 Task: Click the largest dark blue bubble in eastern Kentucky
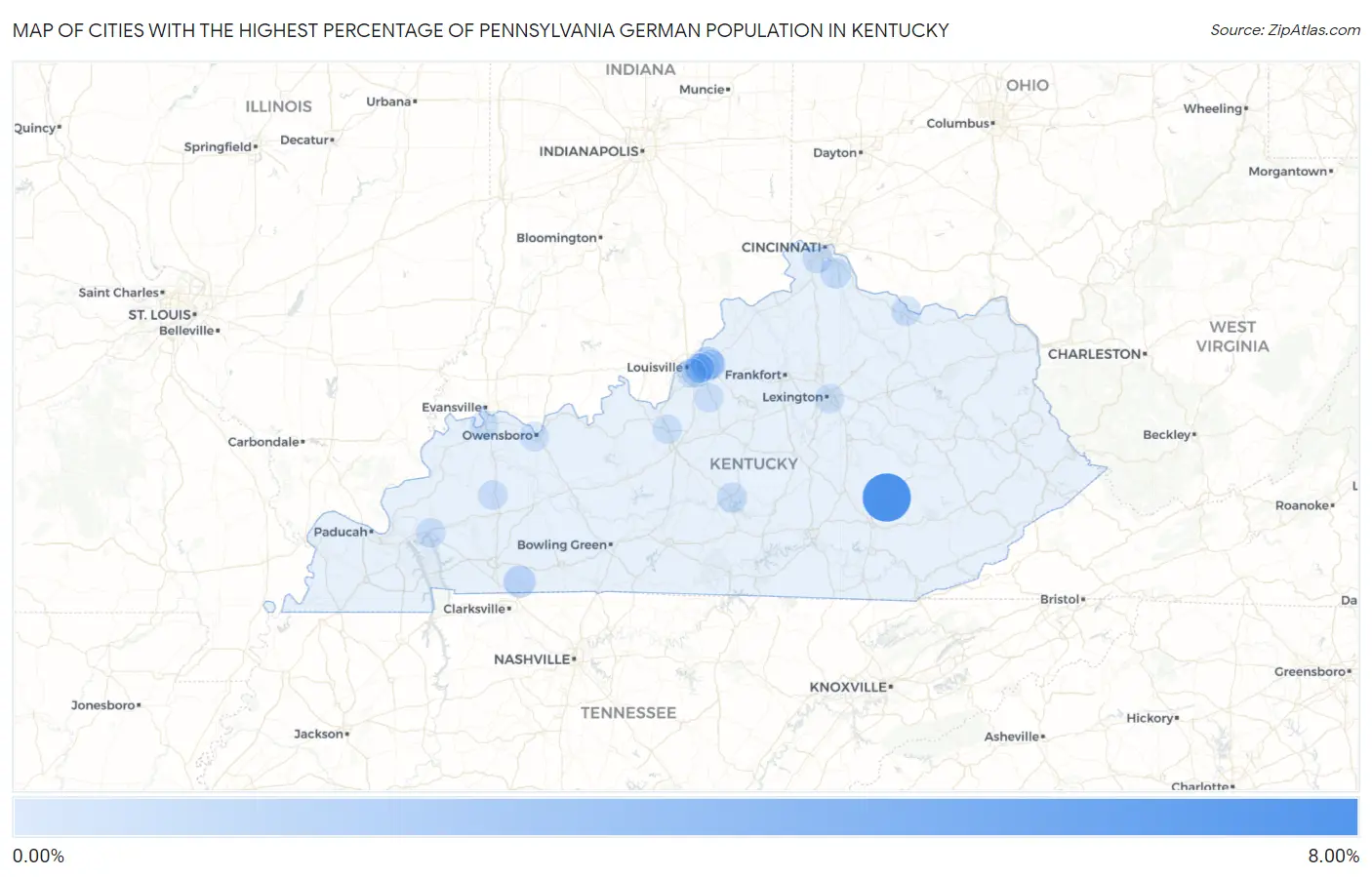[886, 498]
